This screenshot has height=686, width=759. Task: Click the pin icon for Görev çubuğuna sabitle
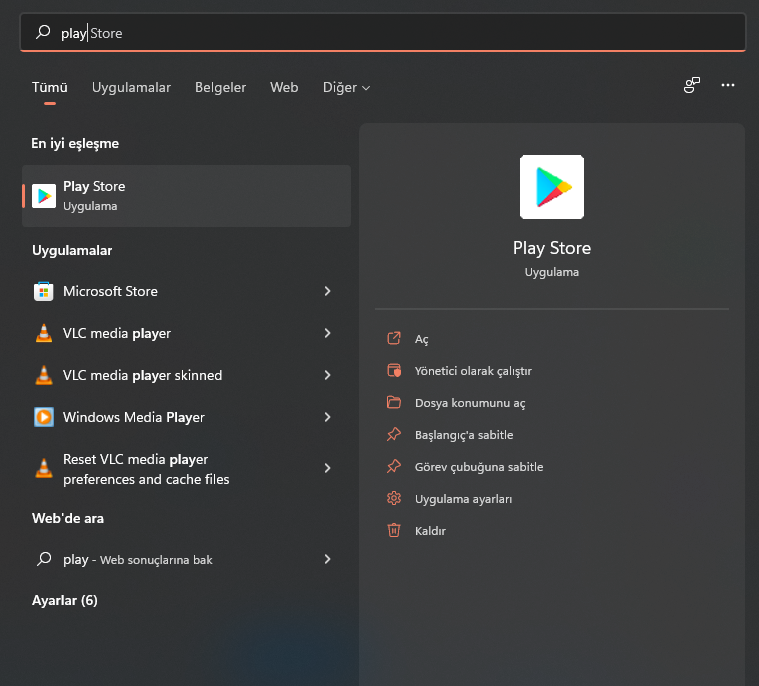click(x=394, y=466)
